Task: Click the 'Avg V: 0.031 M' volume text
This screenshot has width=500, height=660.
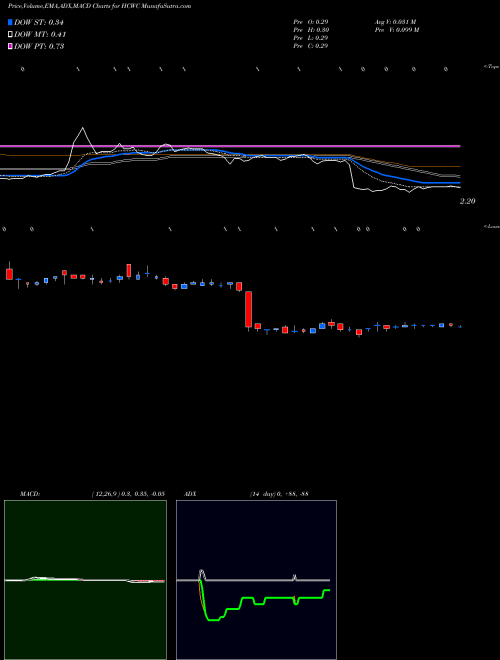Action: click(x=395, y=21)
